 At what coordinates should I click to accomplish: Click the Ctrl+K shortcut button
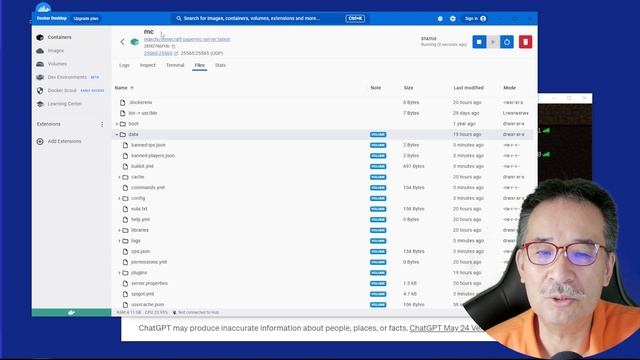pyautogui.click(x=355, y=18)
